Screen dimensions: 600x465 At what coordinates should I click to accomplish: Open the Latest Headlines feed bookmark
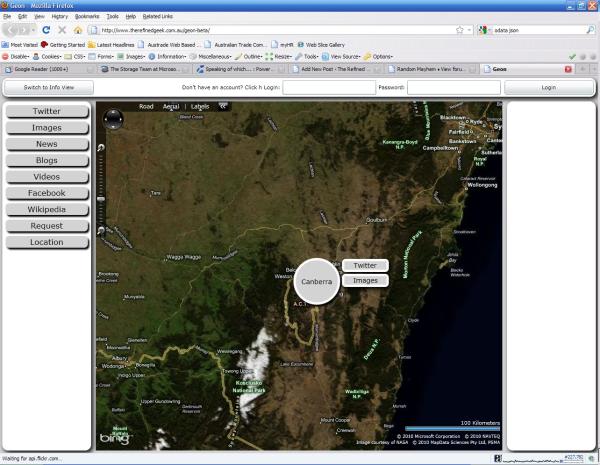point(111,45)
